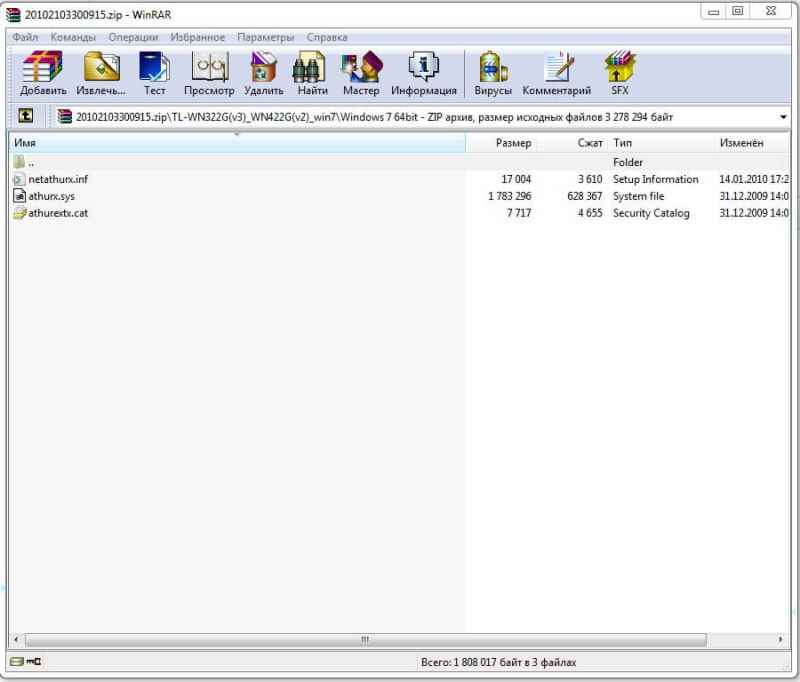The height and width of the screenshot is (682, 800).
Task: Start the Вирусы virus scan tool
Action: 493,73
